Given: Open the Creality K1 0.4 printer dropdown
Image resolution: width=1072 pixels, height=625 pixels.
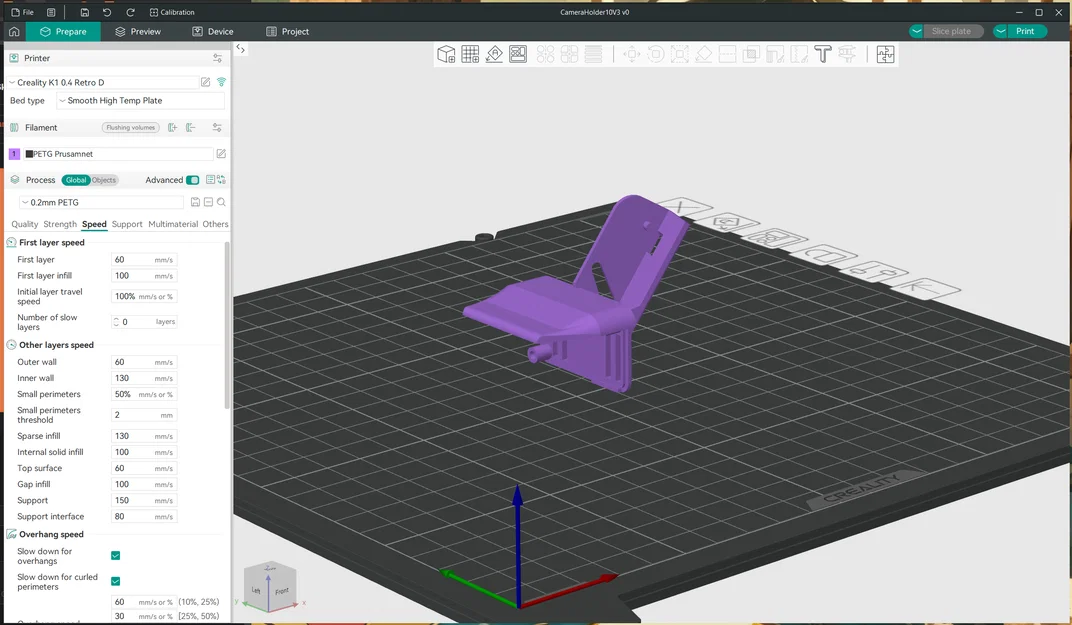Looking at the screenshot, I should (103, 82).
